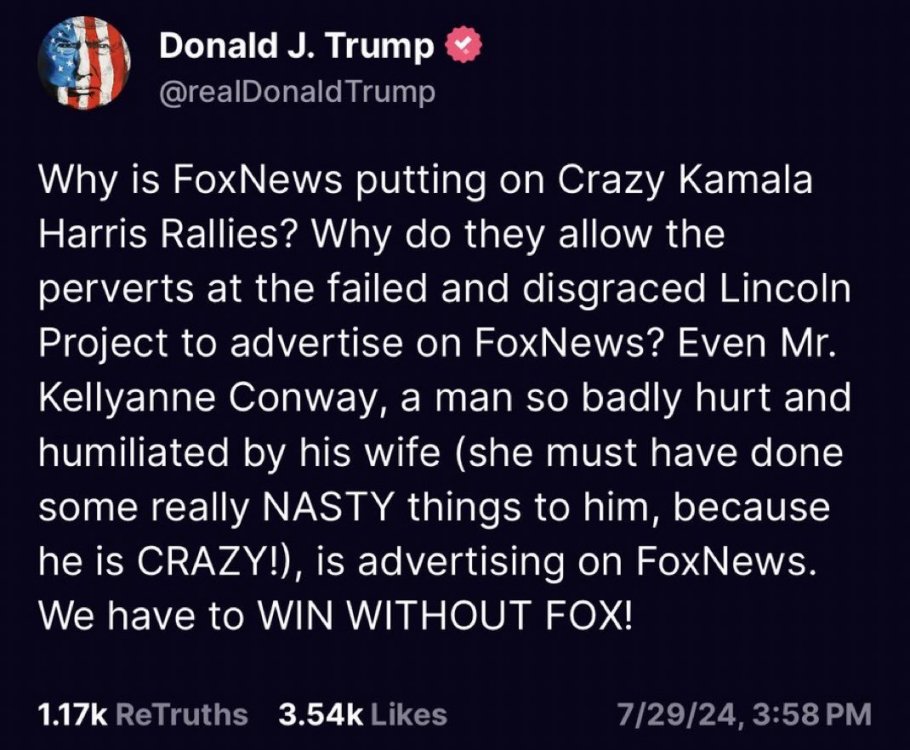This screenshot has width=910, height=750.
Task: View the 3.54k Likes count
Action: pos(308,714)
